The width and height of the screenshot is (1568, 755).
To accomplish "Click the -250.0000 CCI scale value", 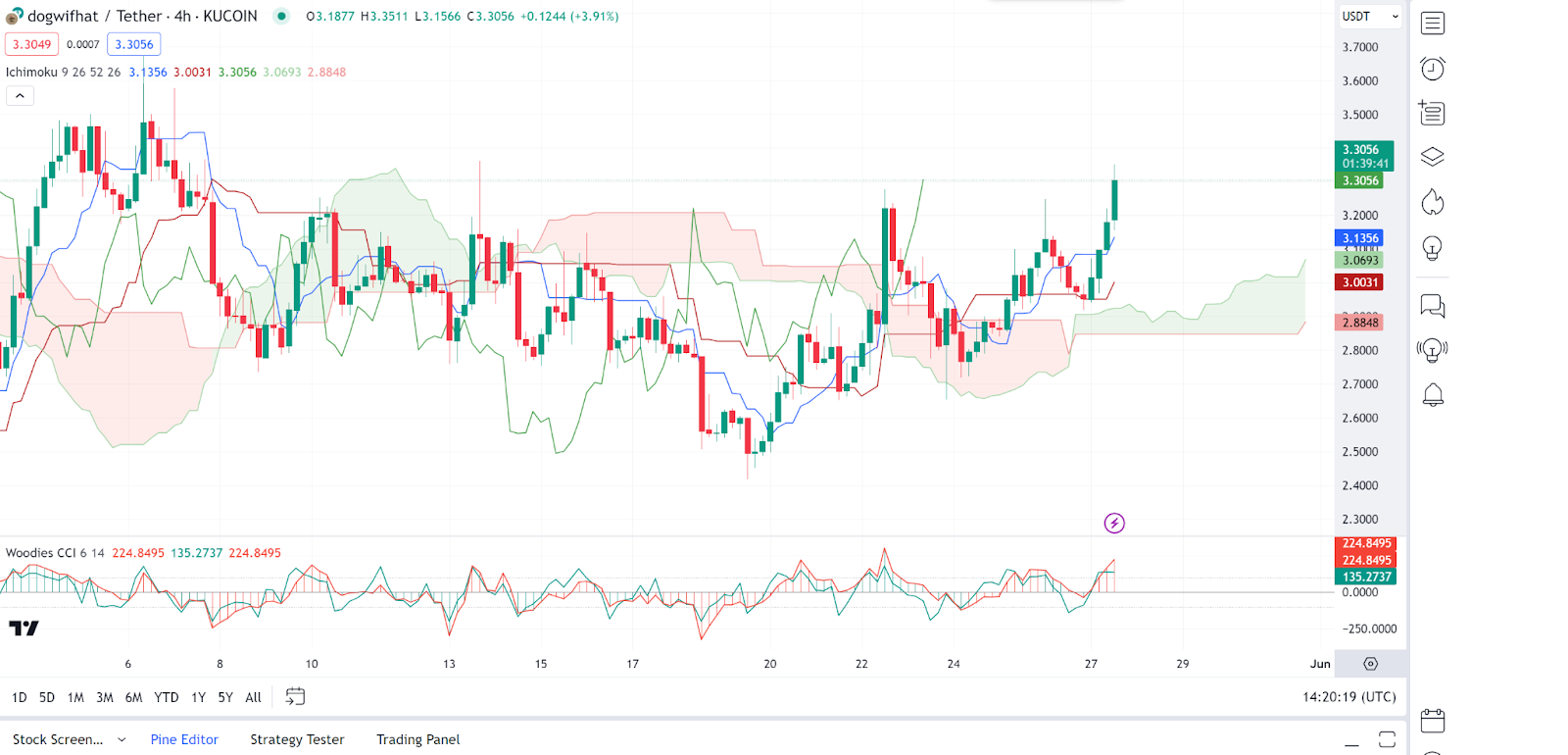I will click(x=1369, y=629).
